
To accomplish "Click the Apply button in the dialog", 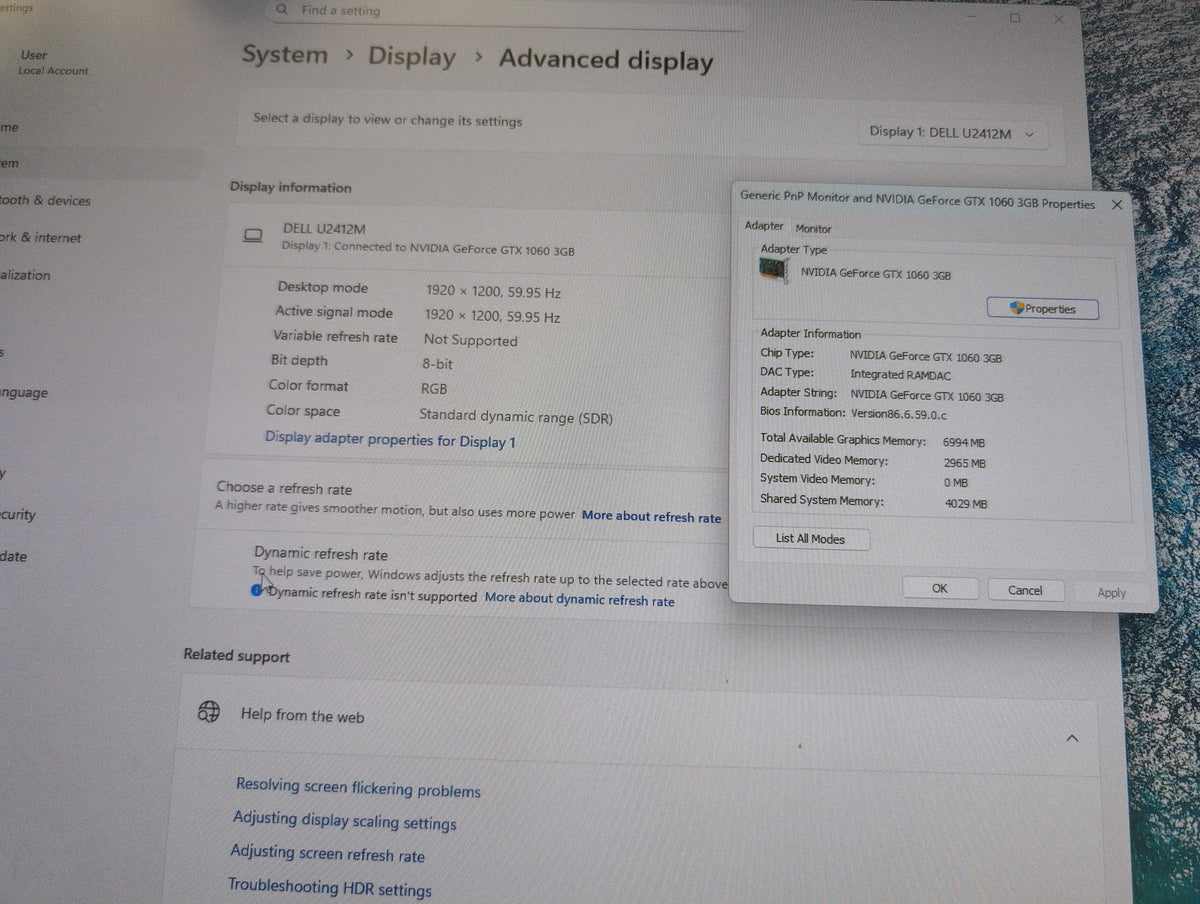I will (x=1111, y=592).
